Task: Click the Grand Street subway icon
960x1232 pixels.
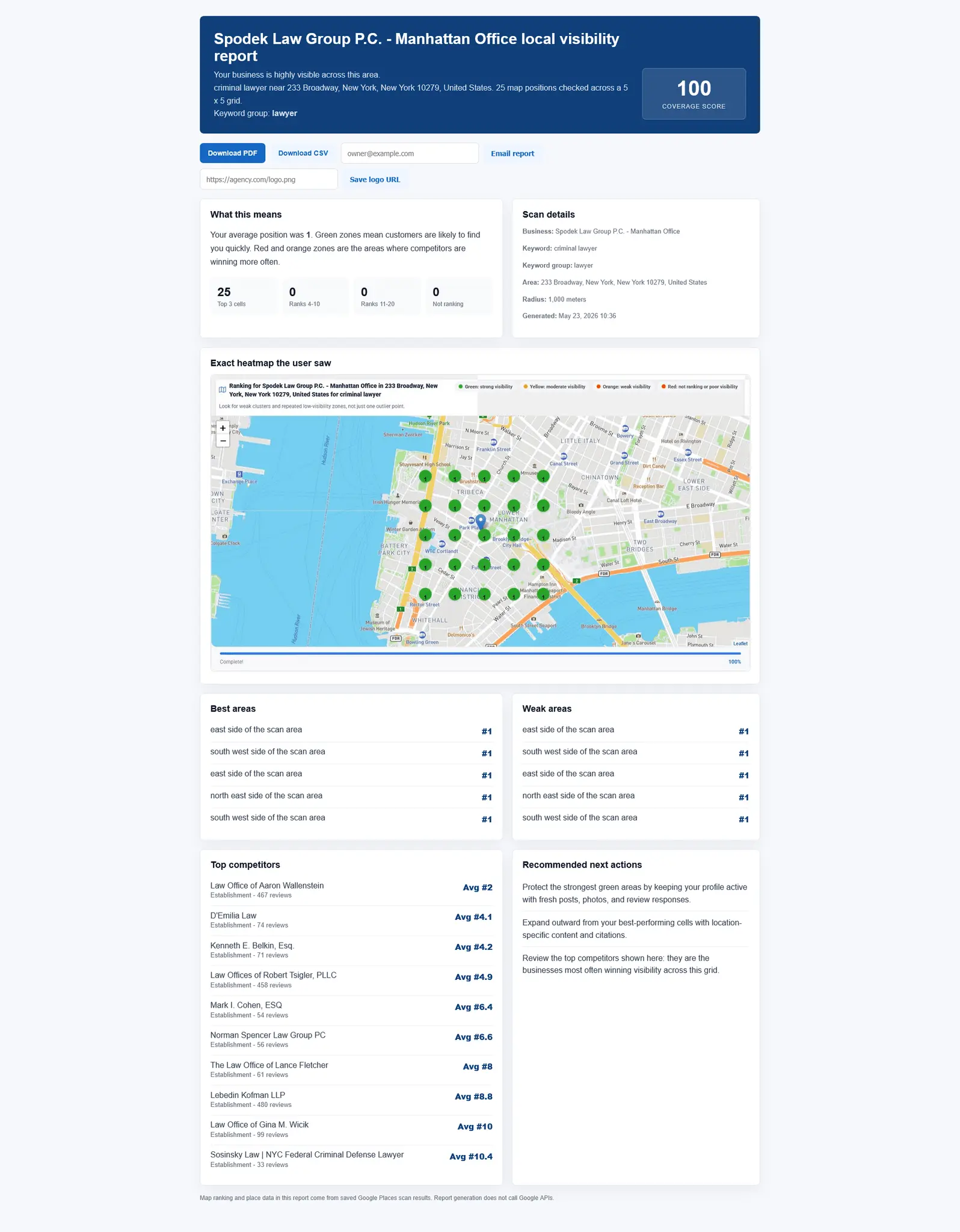Action: [x=624, y=456]
